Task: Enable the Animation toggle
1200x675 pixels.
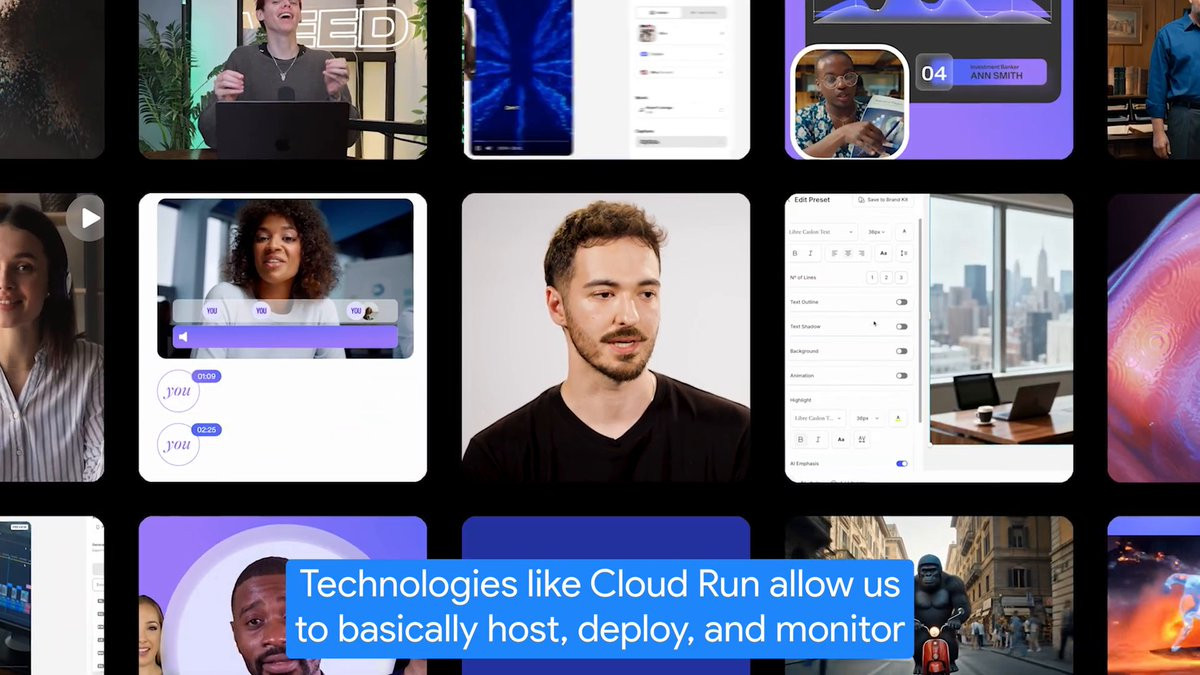Action: (902, 376)
